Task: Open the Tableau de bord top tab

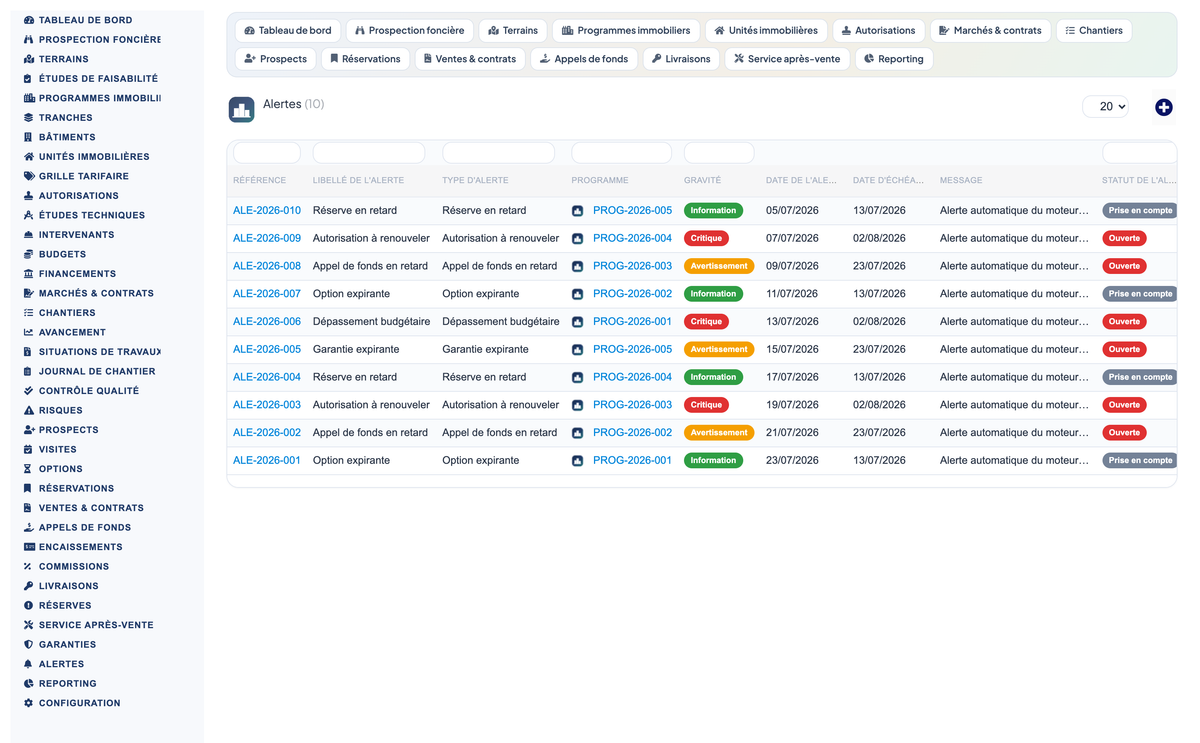Action: tap(288, 31)
